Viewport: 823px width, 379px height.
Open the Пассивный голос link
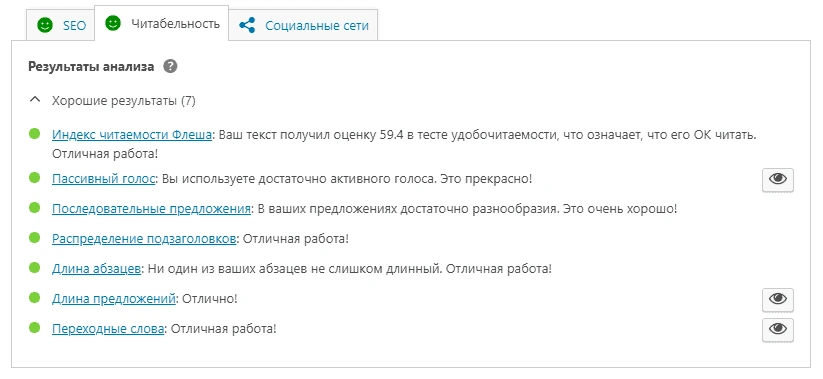pos(103,179)
